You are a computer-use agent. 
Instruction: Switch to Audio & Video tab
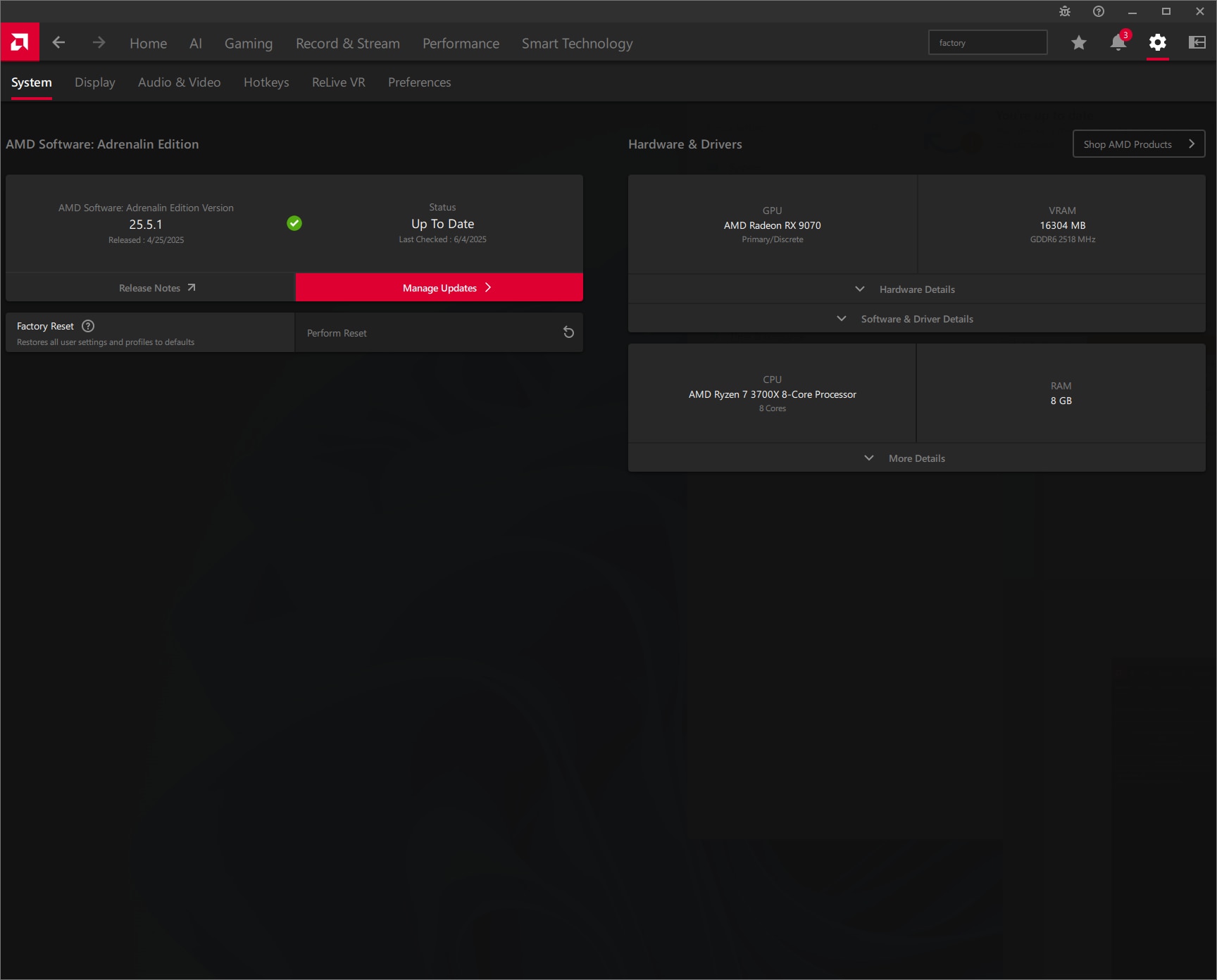[180, 82]
